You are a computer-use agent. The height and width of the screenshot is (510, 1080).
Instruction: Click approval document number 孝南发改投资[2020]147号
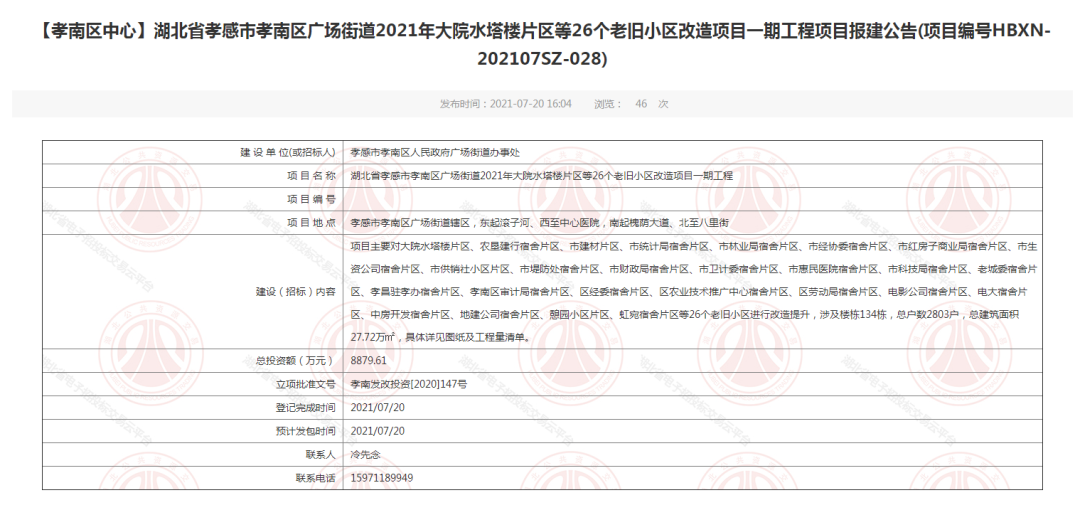click(x=408, y=383)
